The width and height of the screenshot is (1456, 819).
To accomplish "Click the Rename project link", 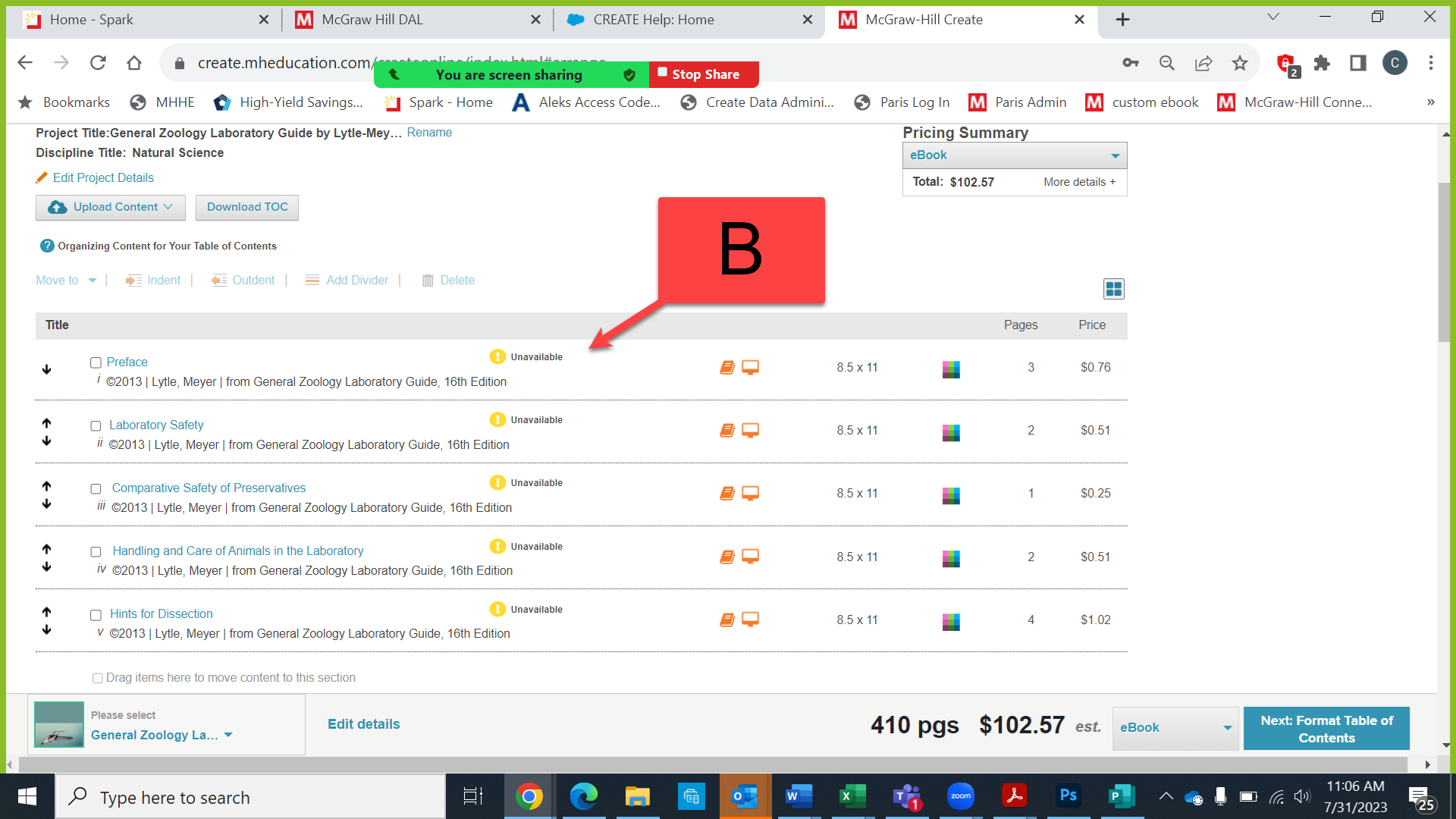I will 429,133.
